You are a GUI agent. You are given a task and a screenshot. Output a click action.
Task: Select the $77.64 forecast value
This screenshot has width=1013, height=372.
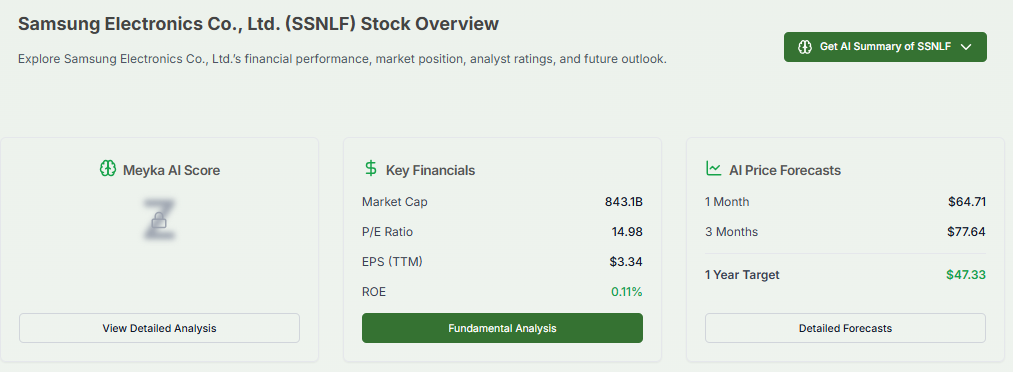pyautogui.click(x=966, y=232)
